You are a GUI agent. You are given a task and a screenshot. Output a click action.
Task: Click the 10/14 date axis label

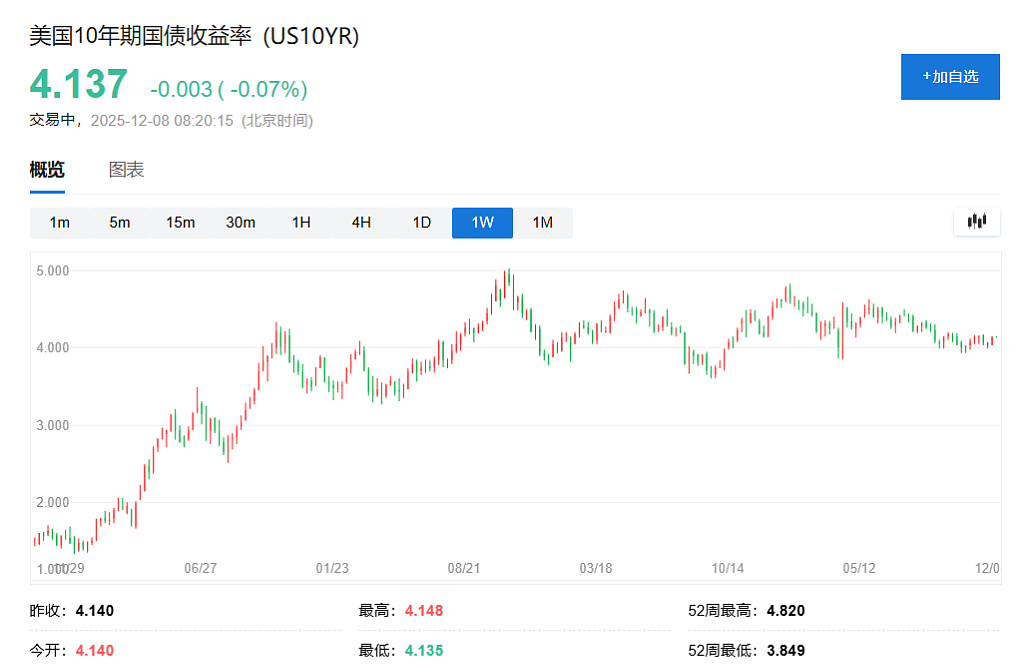click(728, 568)
